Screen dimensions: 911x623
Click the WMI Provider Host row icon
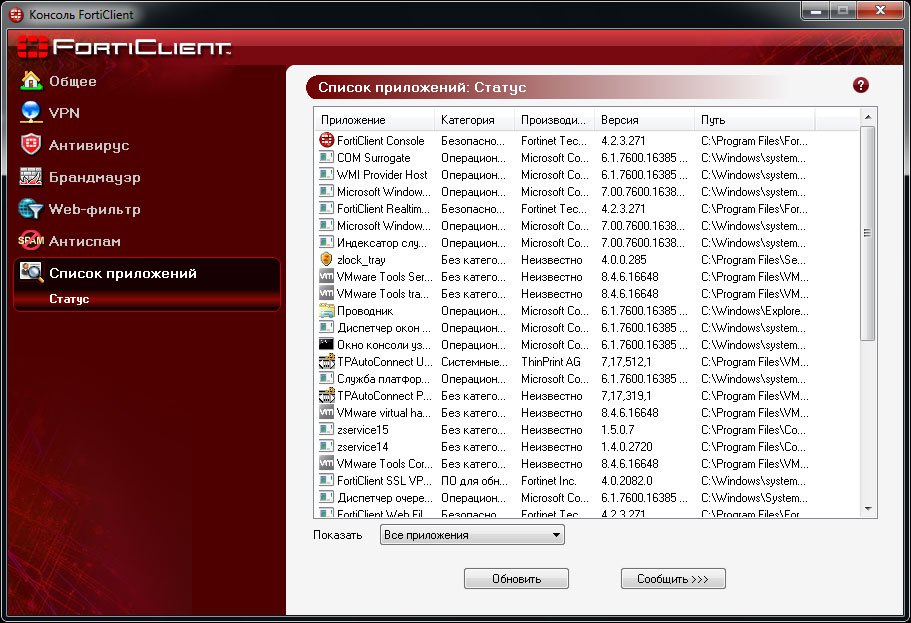tap(327, 174)
